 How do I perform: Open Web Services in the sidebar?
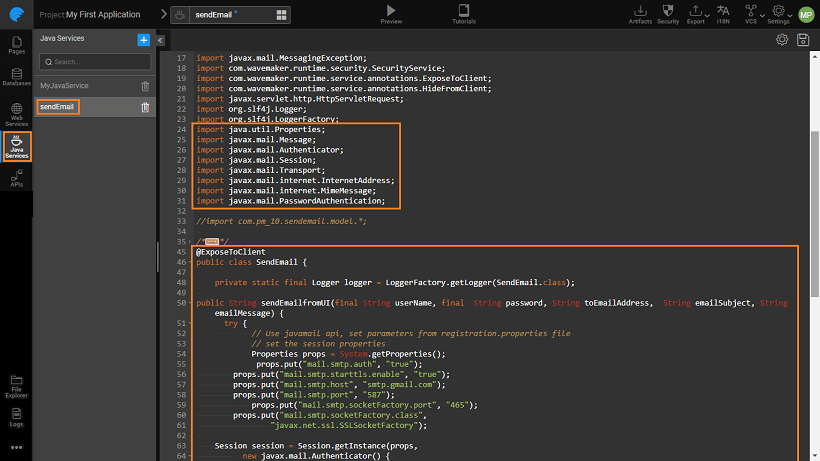[16, 114]
